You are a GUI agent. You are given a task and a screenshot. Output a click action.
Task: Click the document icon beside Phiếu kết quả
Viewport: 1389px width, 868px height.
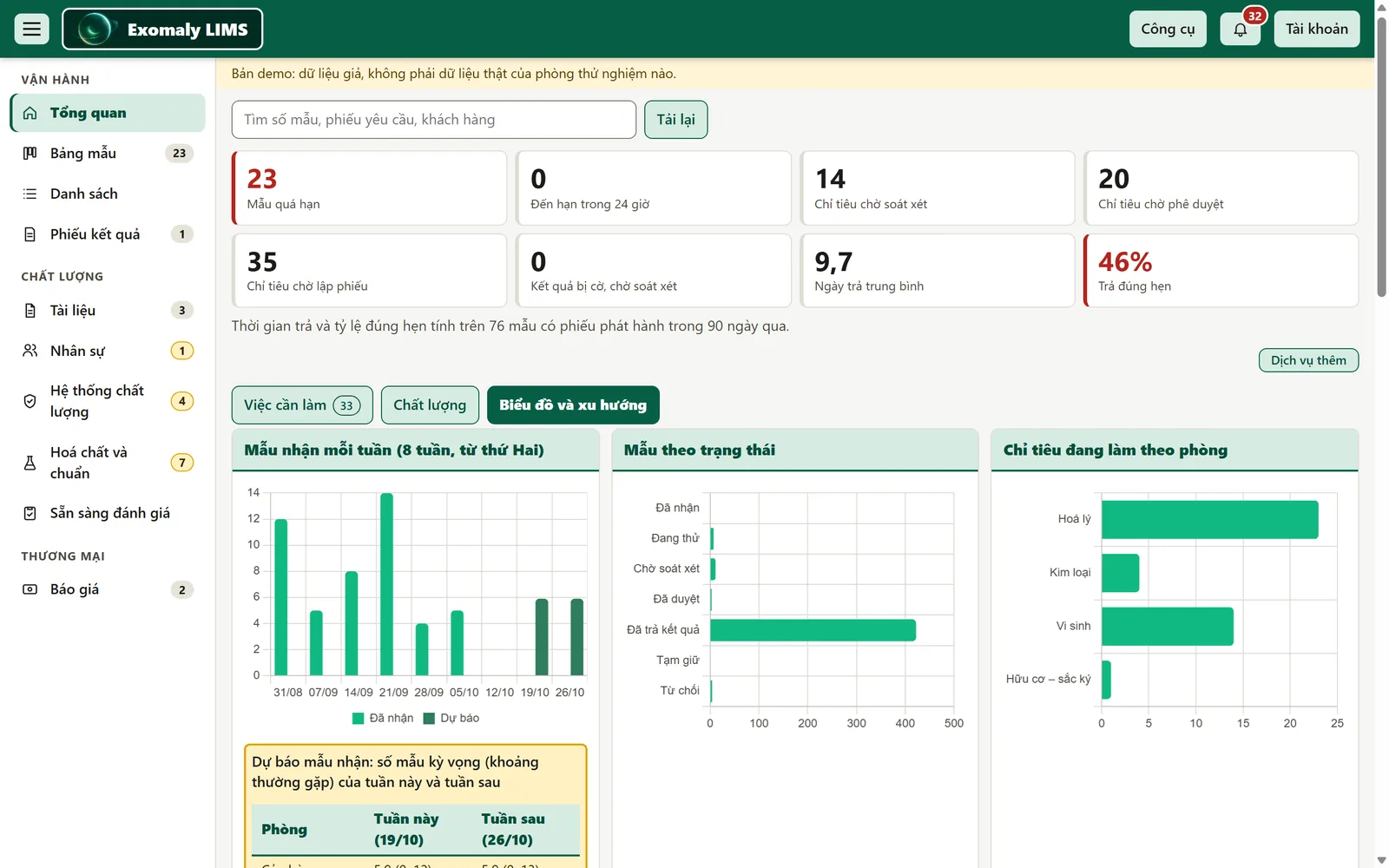click(30, 234)
